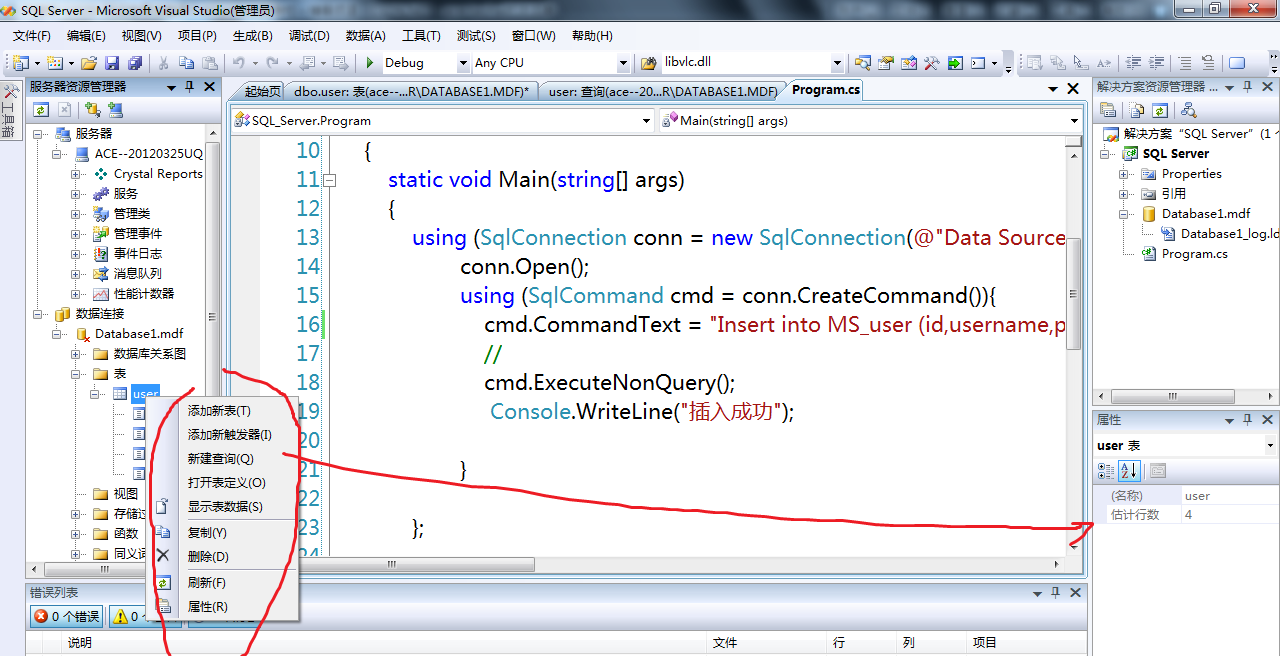Screen dimensions: 1280x656
Task: Click the Cut scissors icon
Action: 164,63
